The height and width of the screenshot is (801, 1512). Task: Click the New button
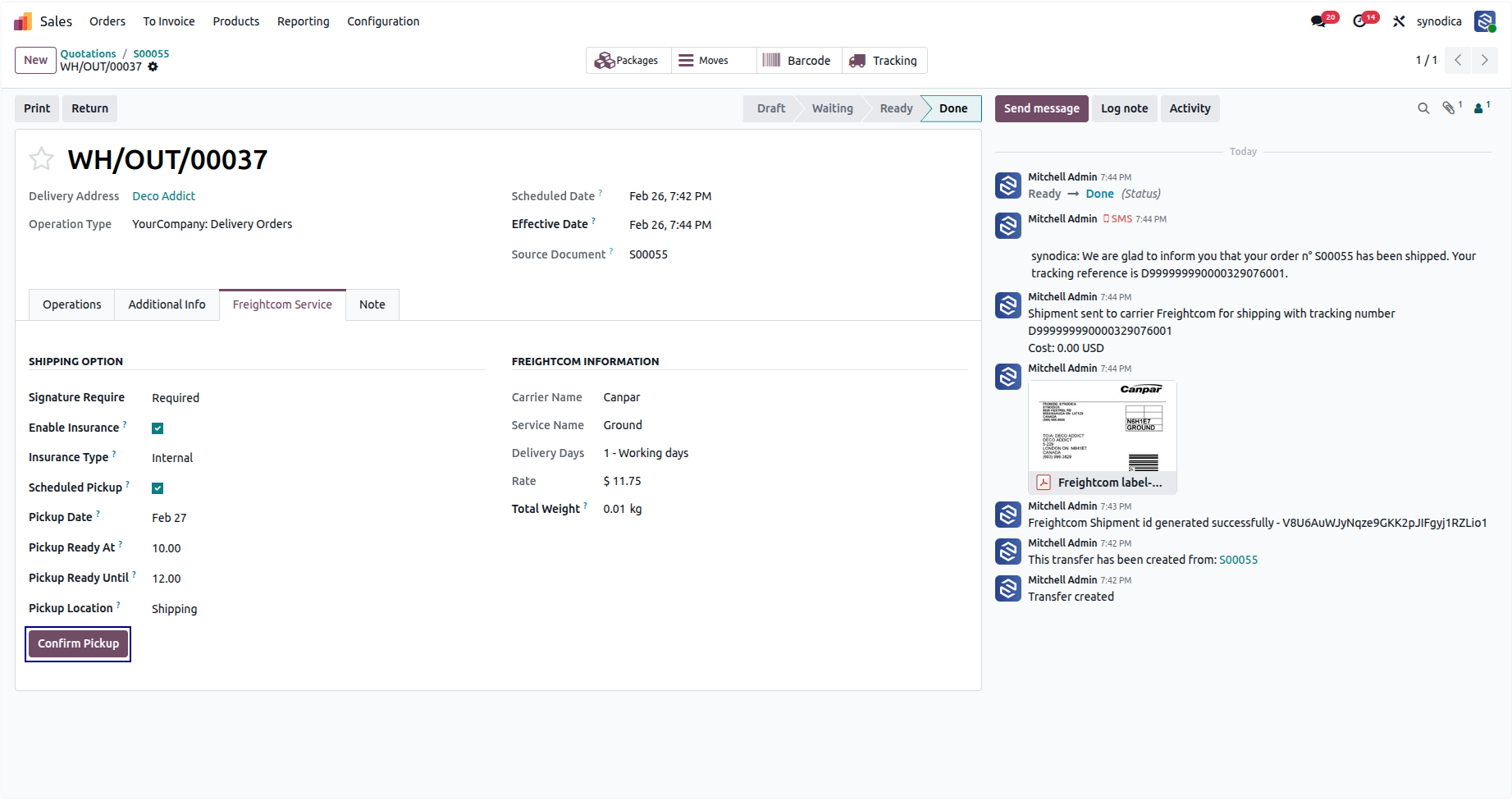[36, 60]
